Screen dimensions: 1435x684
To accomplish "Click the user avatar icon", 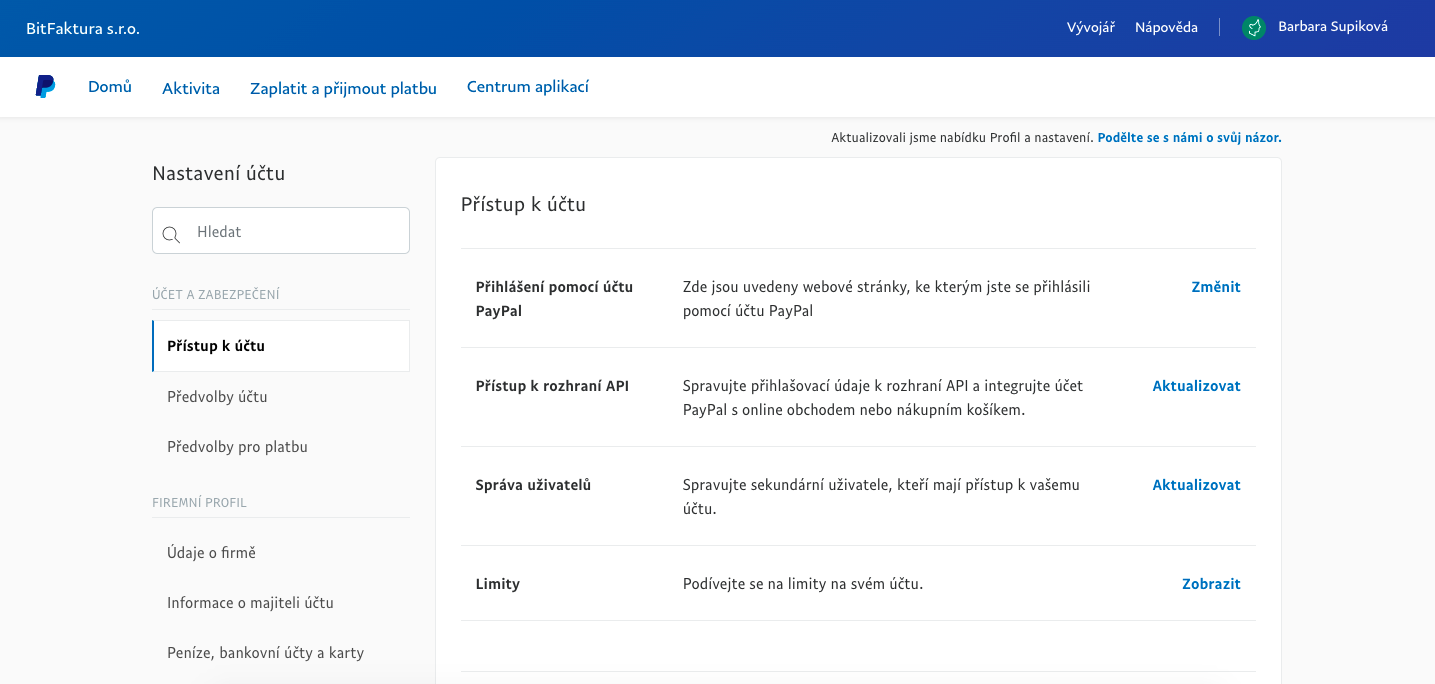I will tap(1253, 28).
